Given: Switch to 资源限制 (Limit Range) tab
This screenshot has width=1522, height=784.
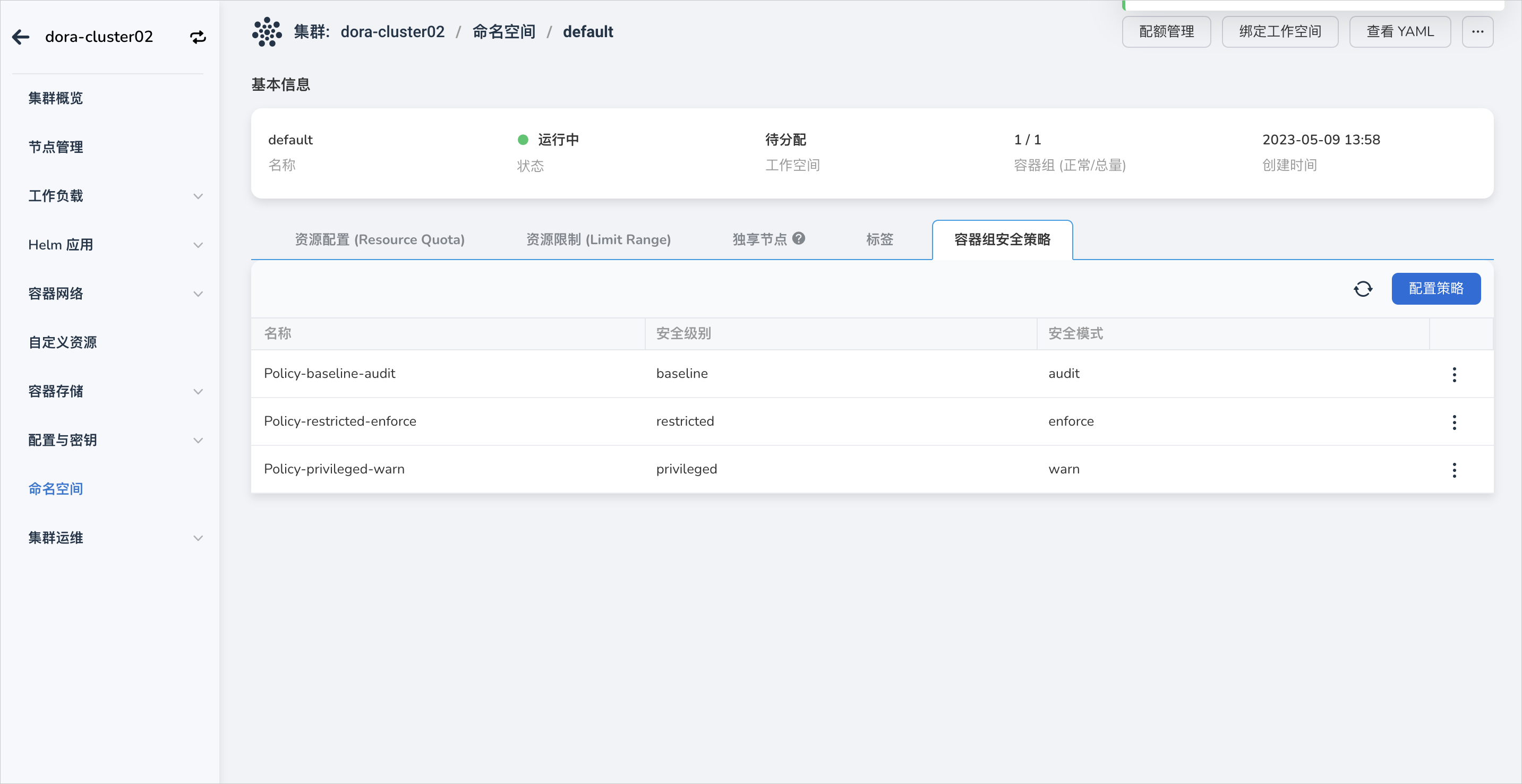Looking at the screenshot, I should [x=598, y=240].
